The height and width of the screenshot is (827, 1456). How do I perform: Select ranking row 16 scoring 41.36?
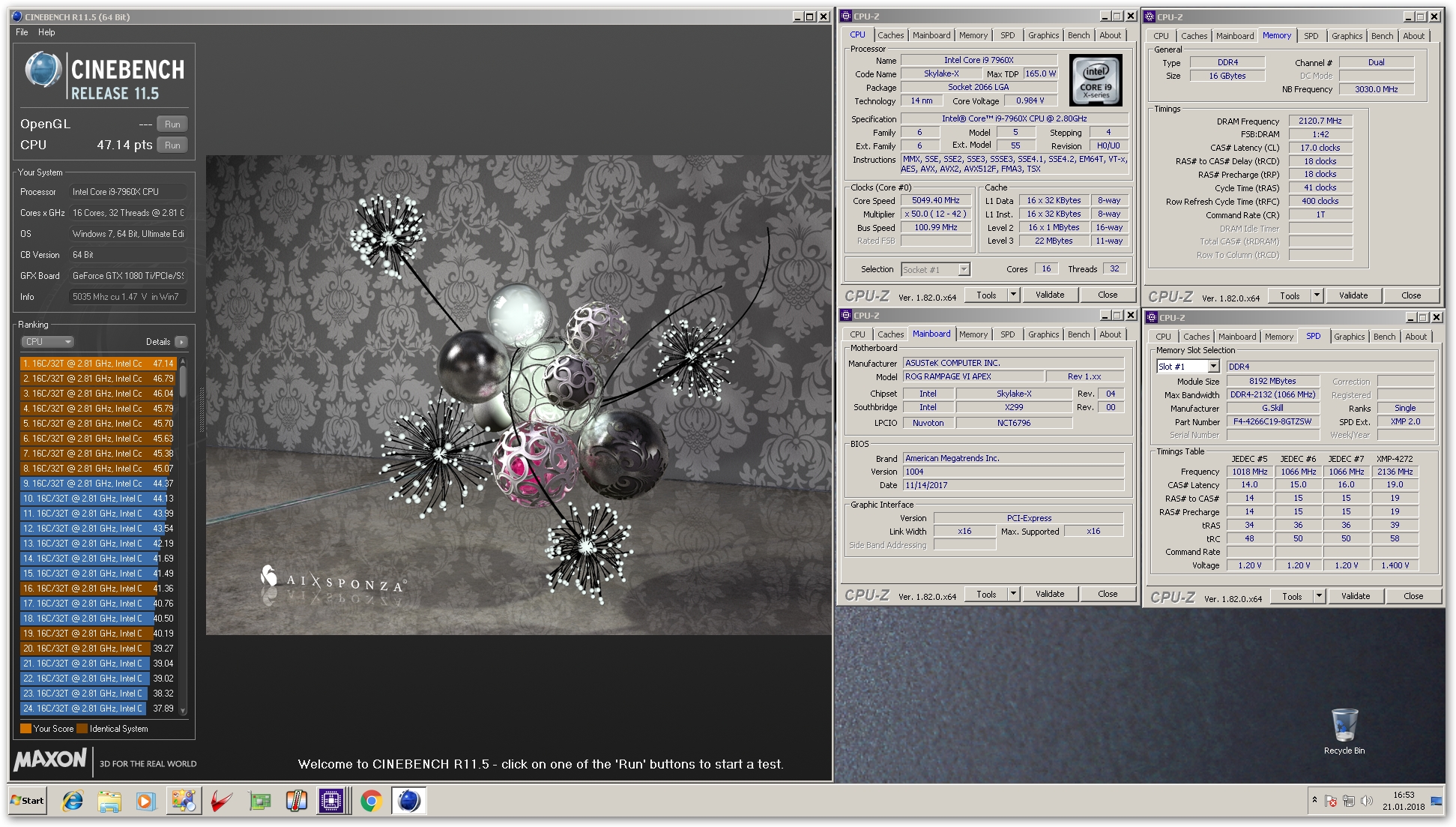coord(98,589)
